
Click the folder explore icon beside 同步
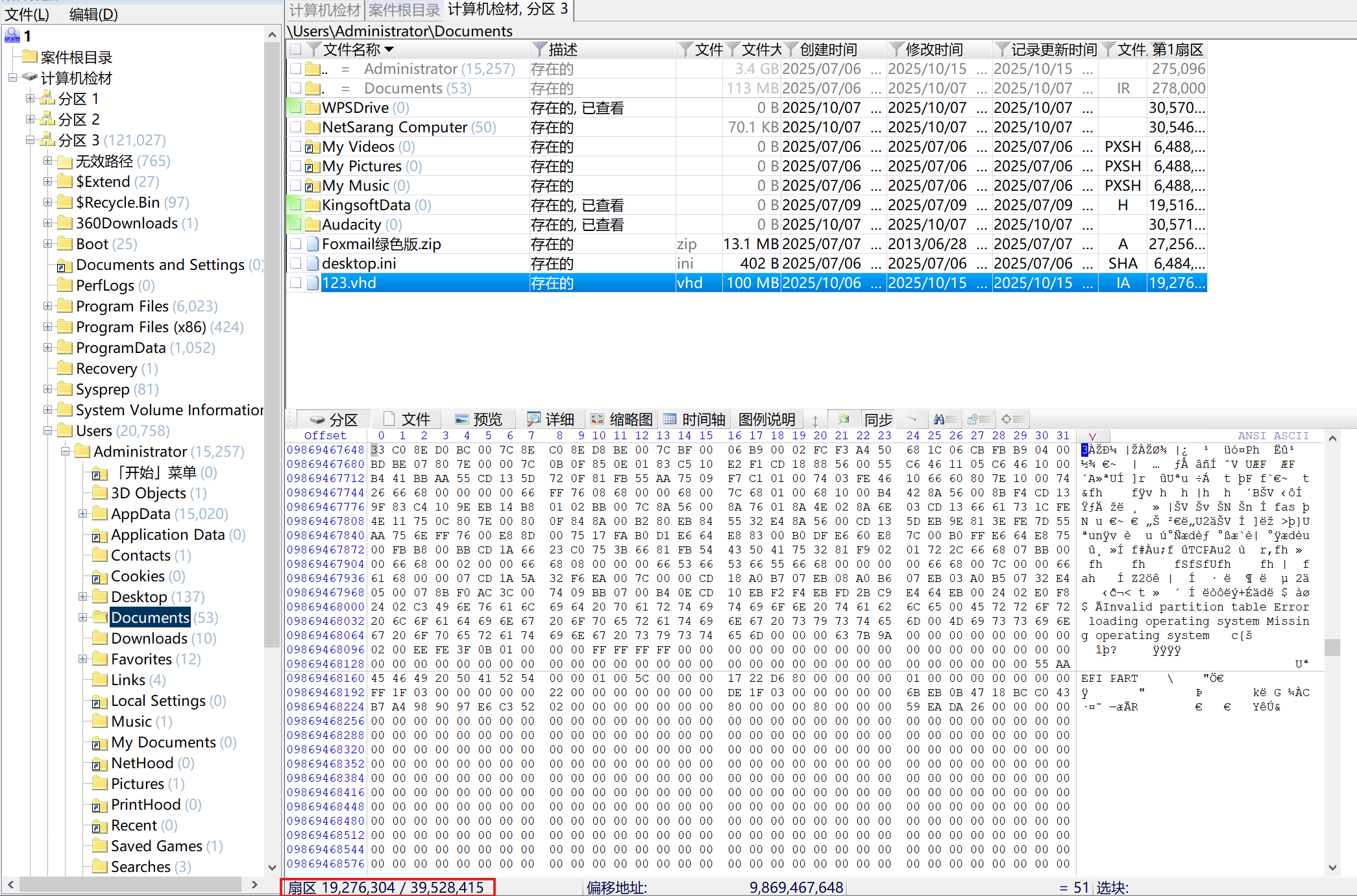tap(844, 419)
